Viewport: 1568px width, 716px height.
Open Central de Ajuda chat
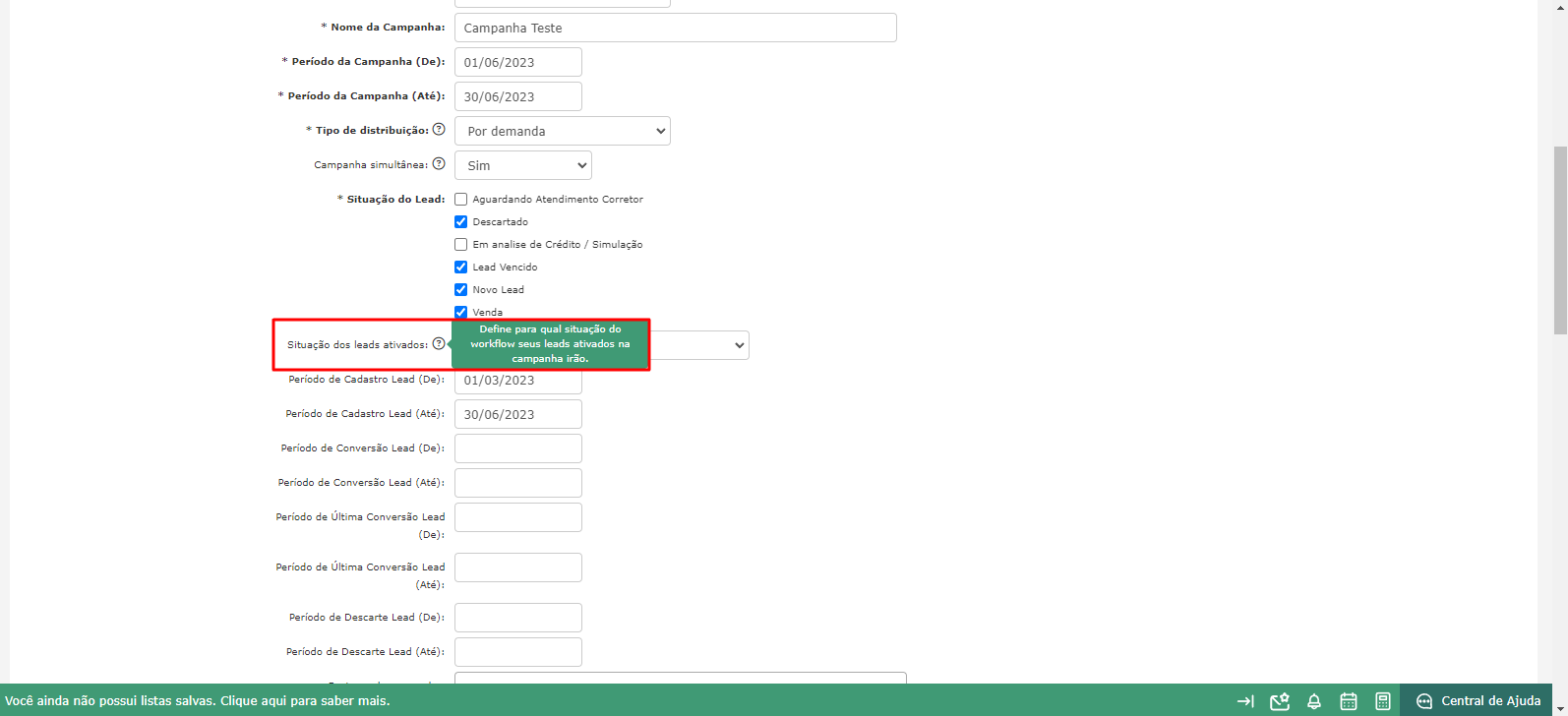[1478, 701]
